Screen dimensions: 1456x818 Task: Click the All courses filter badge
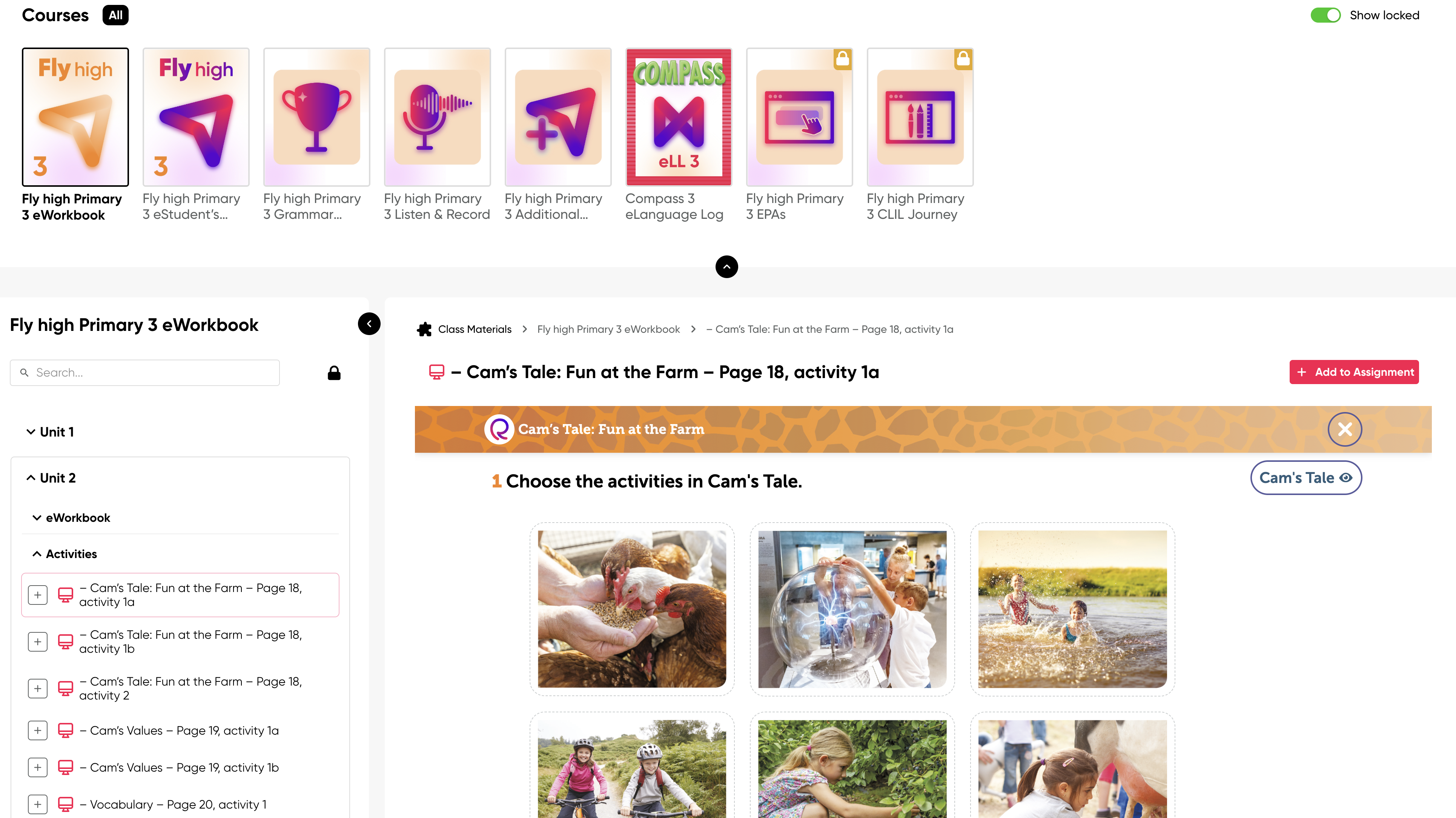115,15
